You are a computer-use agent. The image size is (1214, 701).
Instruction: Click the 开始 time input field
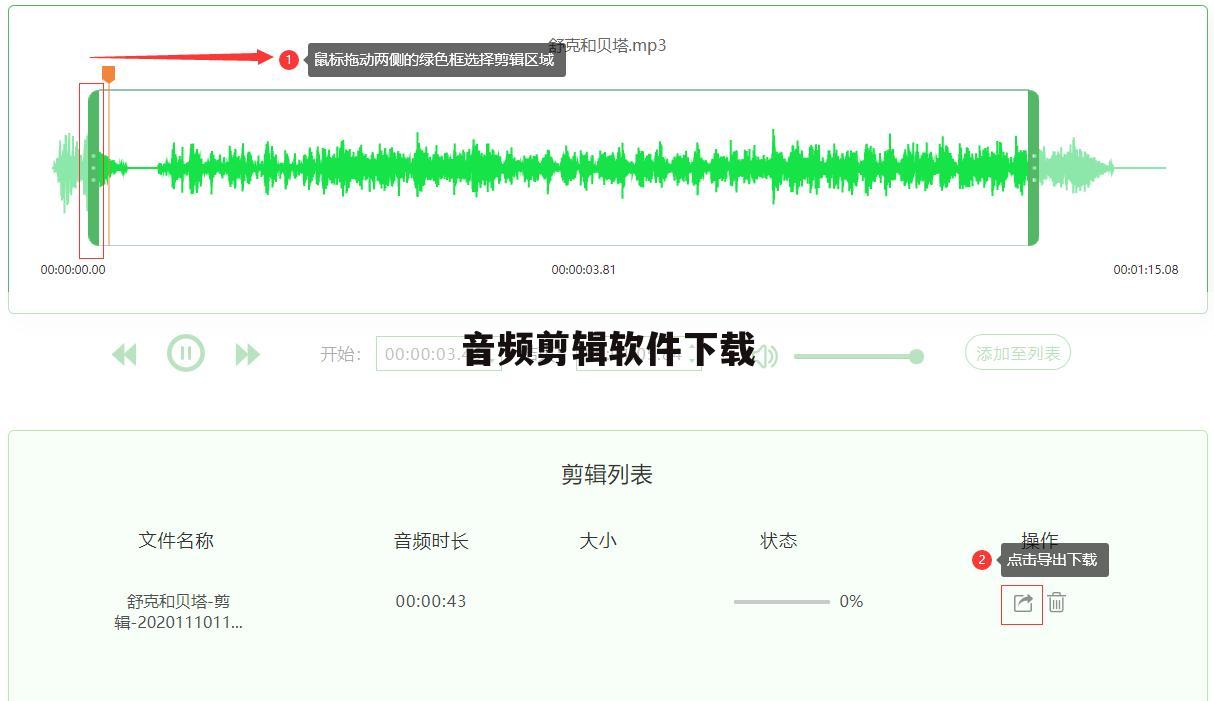point(438,354)
